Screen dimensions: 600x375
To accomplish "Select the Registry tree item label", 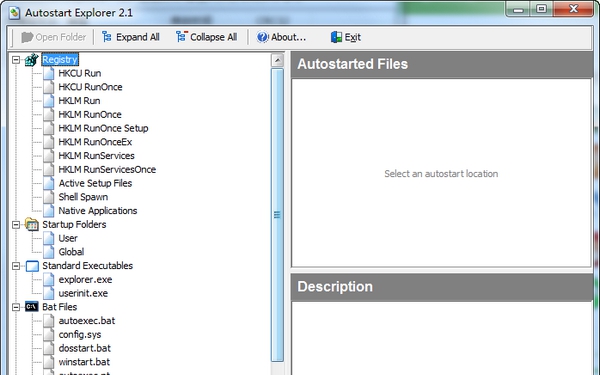I will click(x=60, y=59).
